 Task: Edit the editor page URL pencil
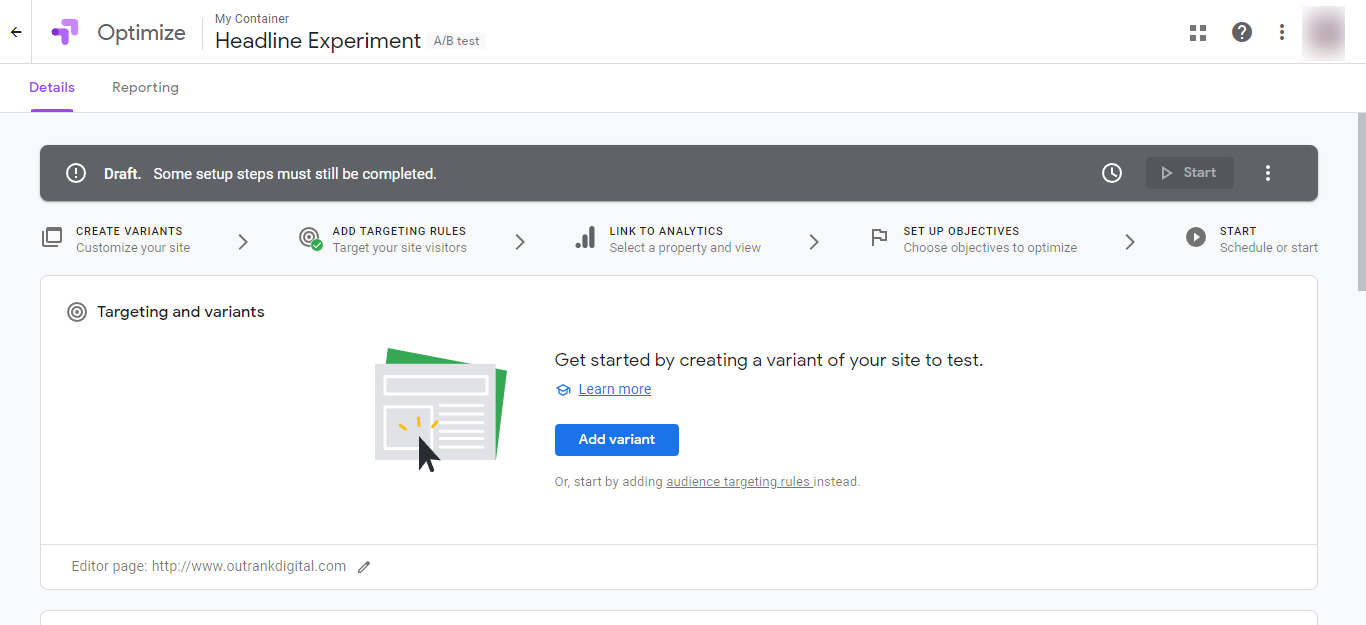click(x=364, y=567)
